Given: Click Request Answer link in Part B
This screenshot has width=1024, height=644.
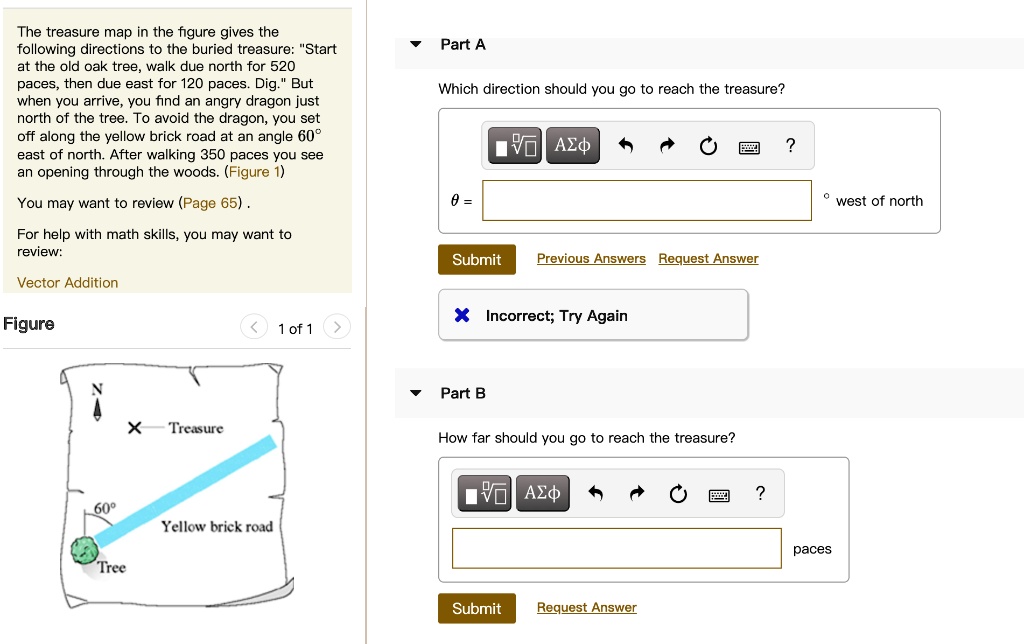Looking at the screenshot, I should 586,608.
